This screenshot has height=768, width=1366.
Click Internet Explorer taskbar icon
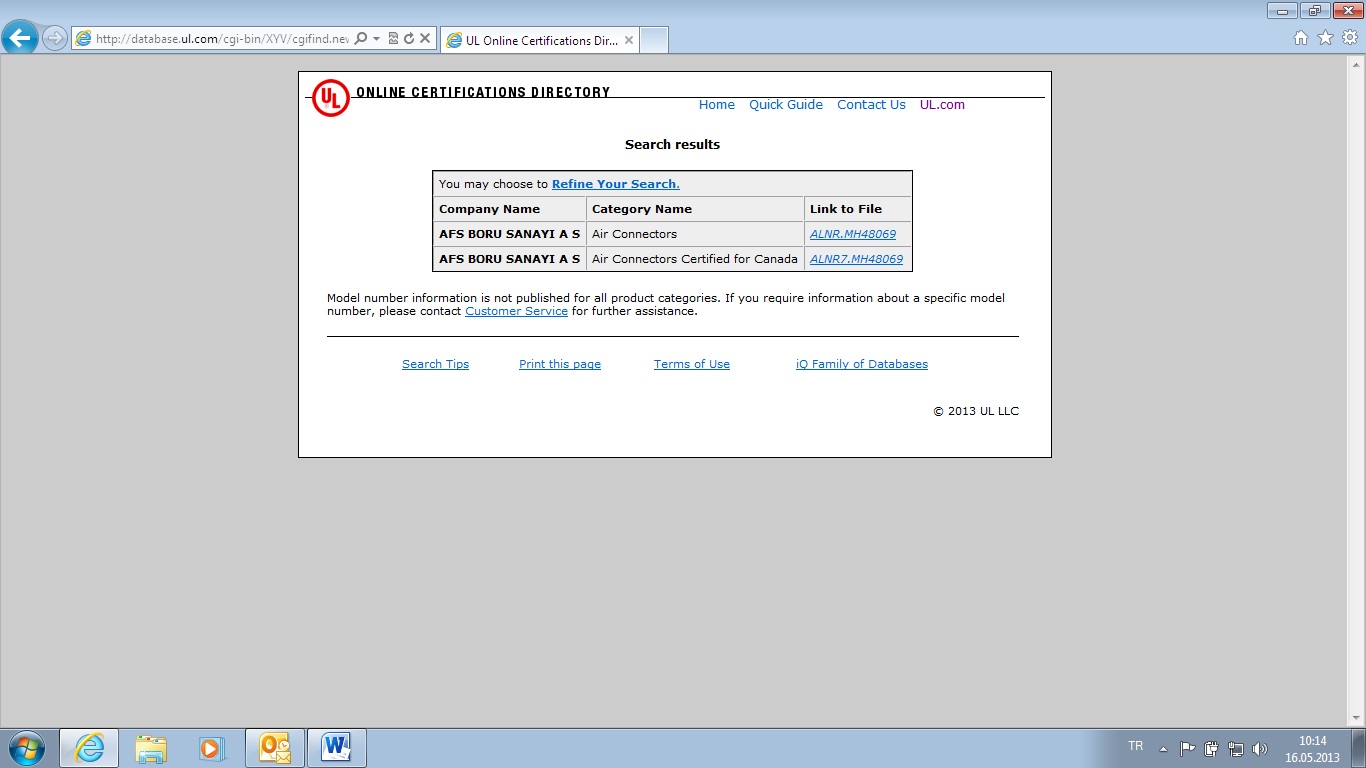[89, 748]
